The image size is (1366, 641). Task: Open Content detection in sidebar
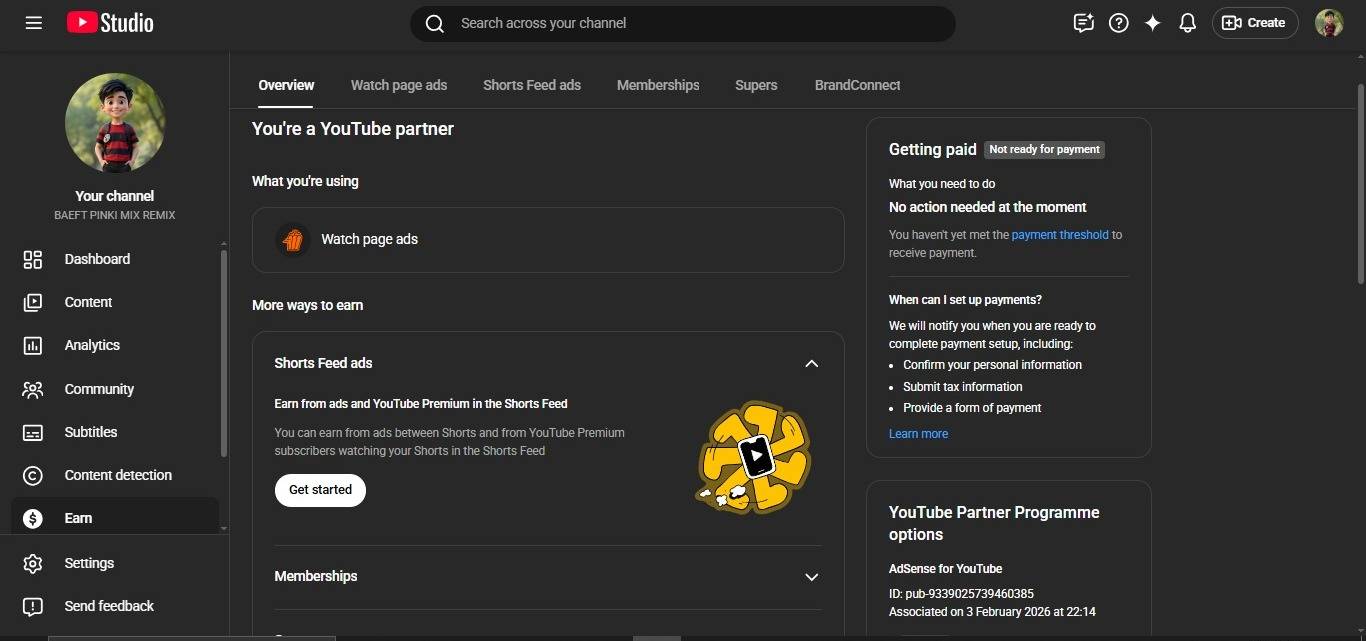[x=118, y=475]
